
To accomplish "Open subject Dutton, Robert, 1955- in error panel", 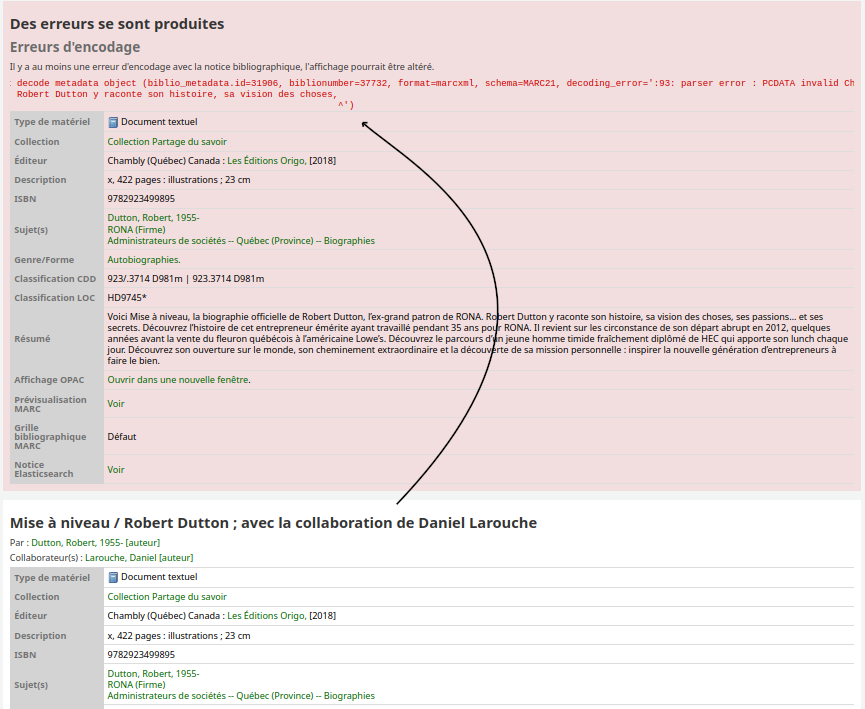I will click(x=153, y=218).
